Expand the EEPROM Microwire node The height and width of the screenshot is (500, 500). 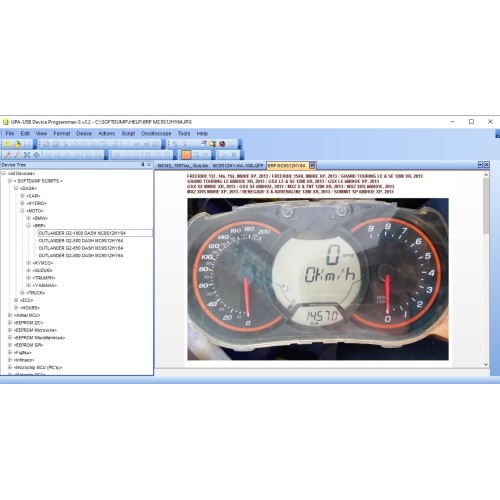10,330
